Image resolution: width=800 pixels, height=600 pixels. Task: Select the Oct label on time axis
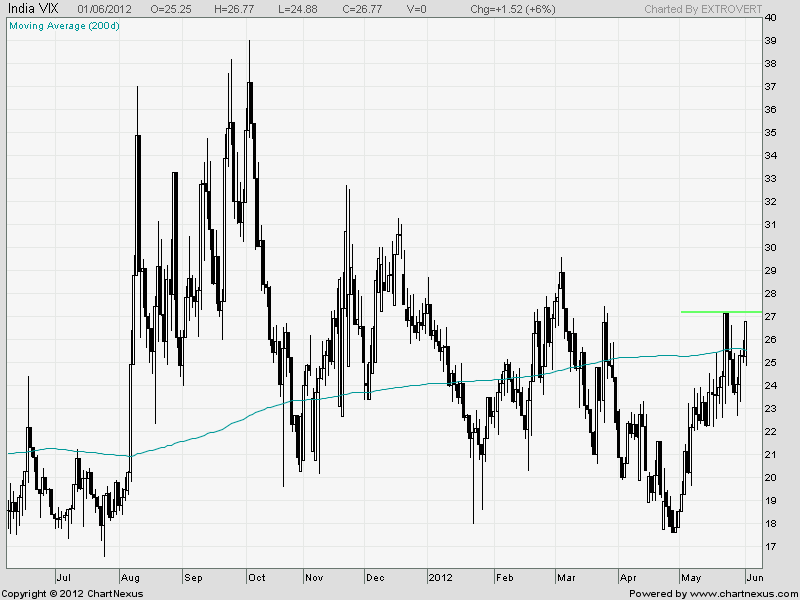(257, 578)
